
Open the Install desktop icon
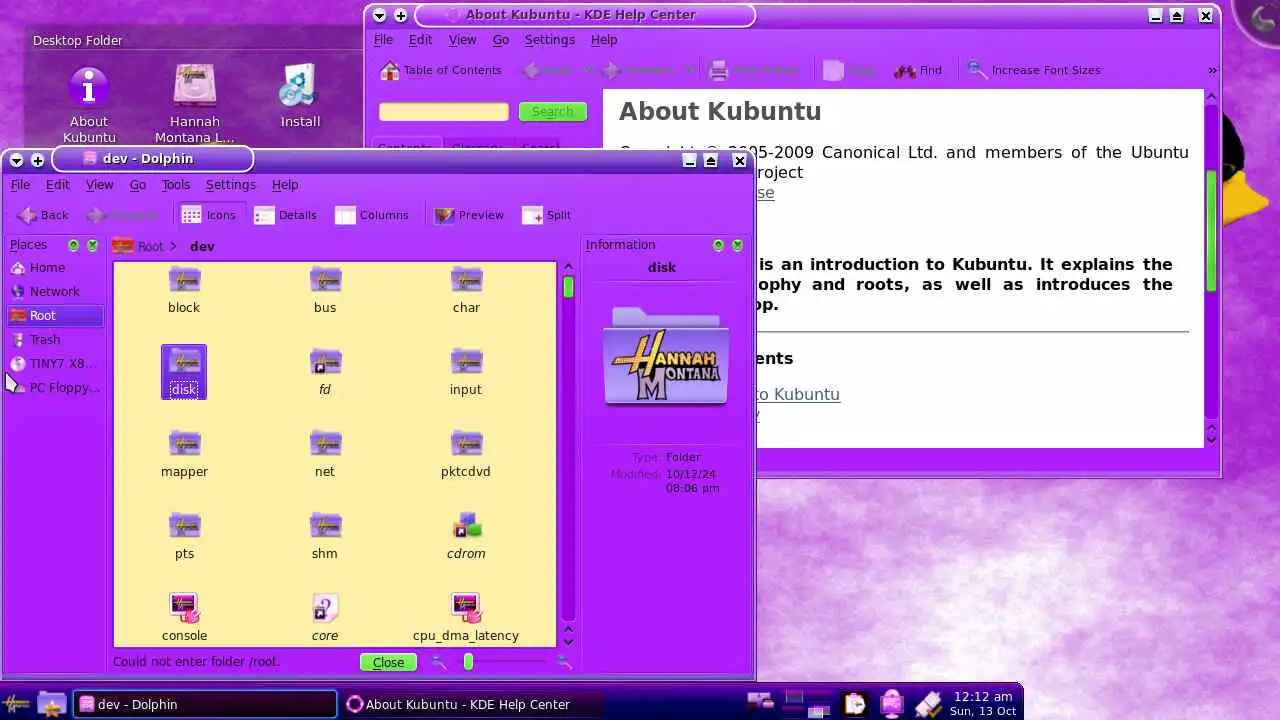300,97
